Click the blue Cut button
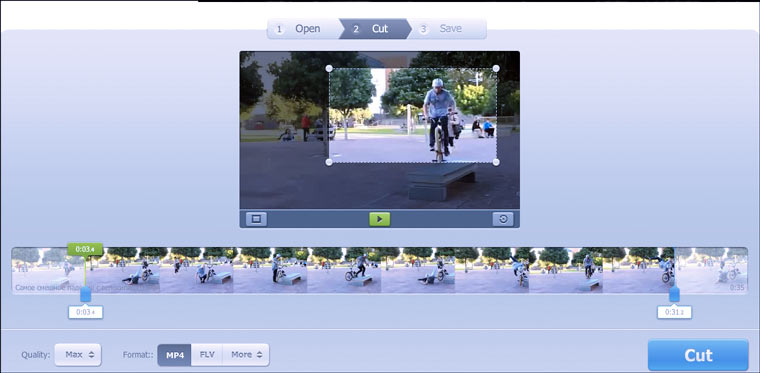This screenshot has width=760, height=373. tap(698, 355)
